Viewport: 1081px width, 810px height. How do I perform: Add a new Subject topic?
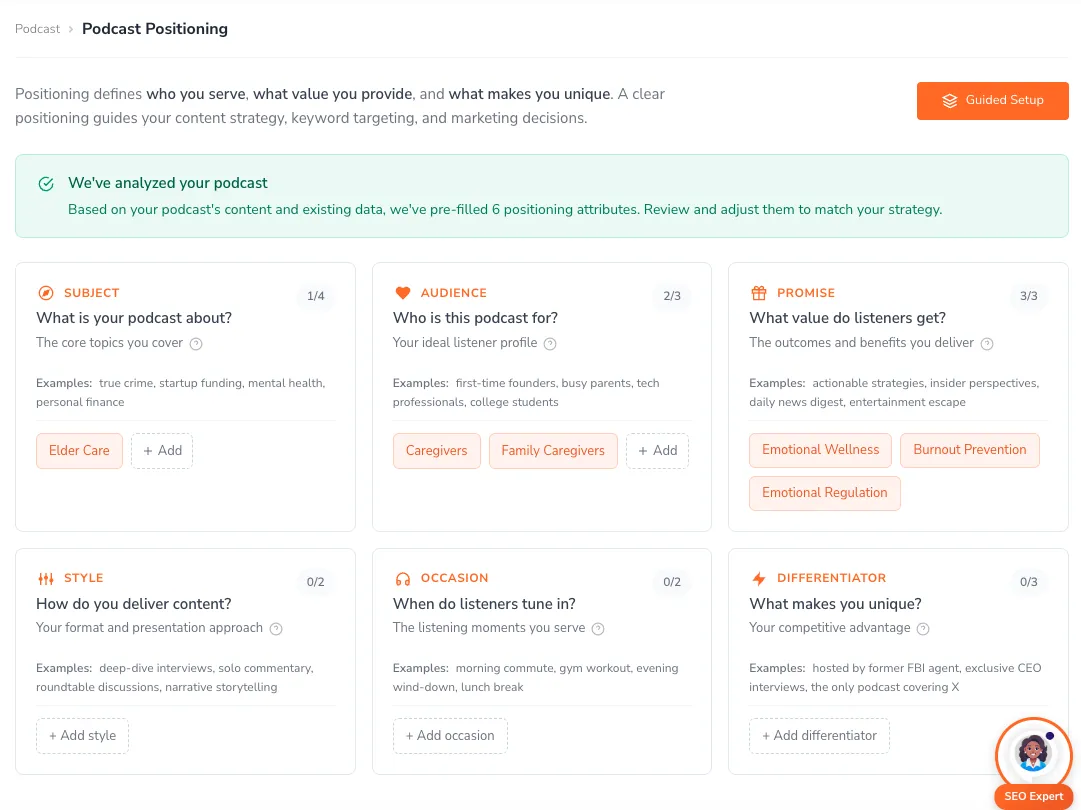coord(161,451)
